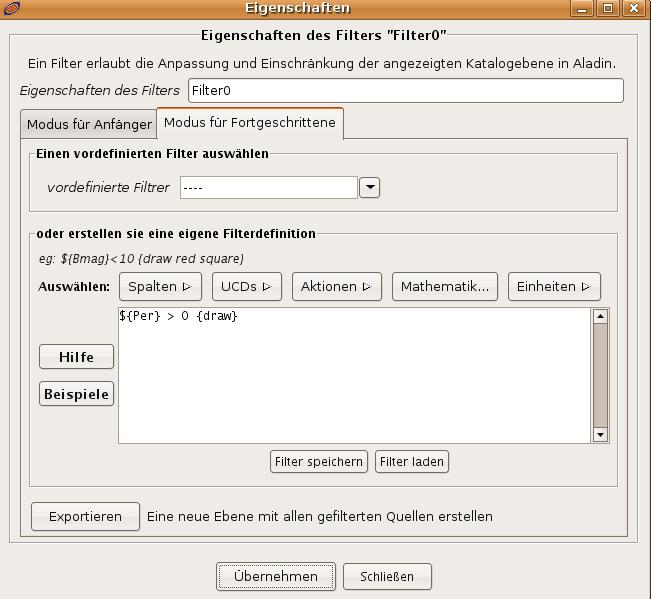Click the Aladin app icon in title bar
This screenshot has height=599, width=651.
click(11, 8)
